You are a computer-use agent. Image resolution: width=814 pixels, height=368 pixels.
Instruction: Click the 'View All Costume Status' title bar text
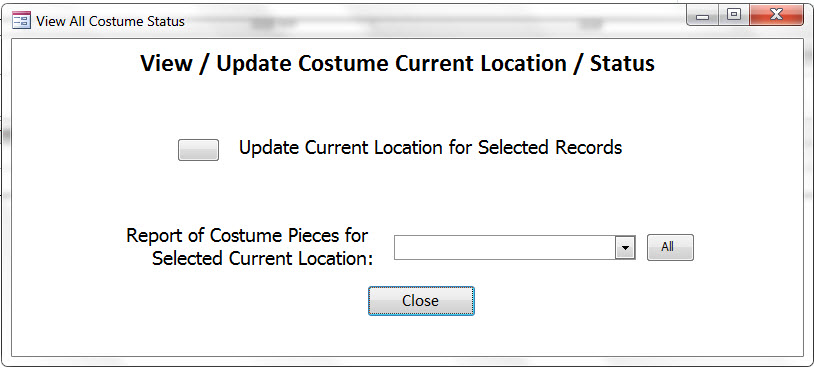coord(110,21)
